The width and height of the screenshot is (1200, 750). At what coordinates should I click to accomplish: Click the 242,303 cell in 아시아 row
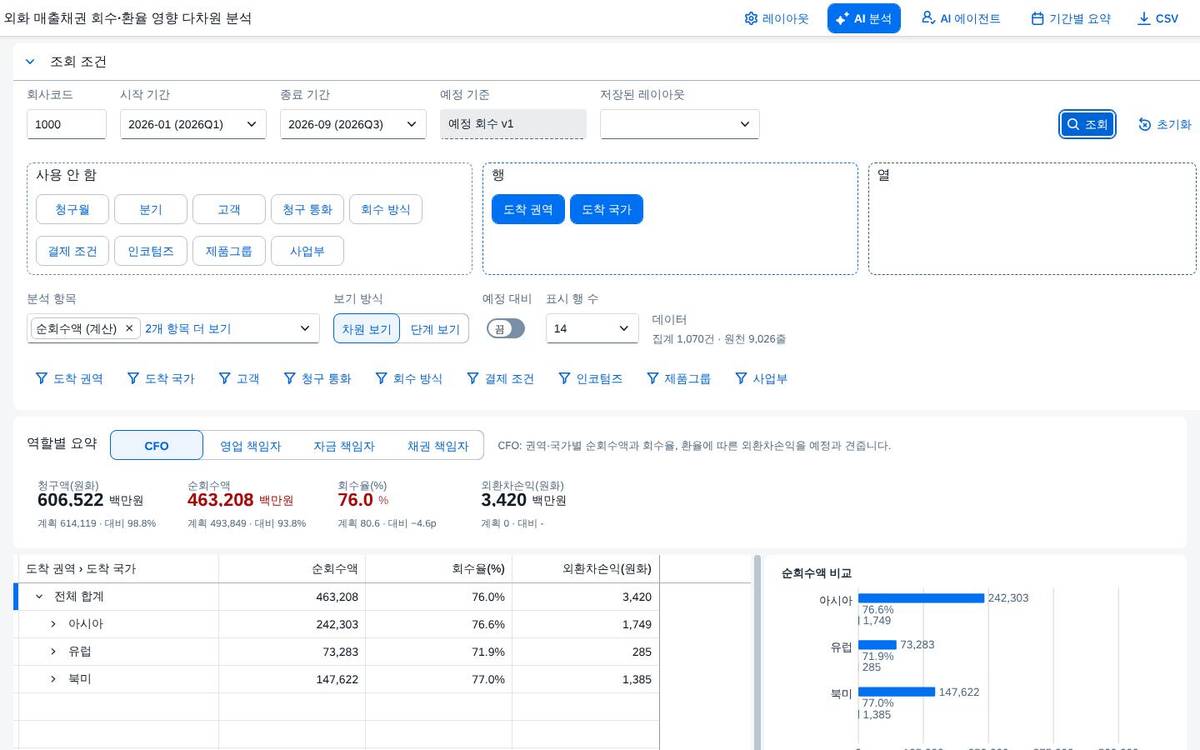tap(292, 624)
